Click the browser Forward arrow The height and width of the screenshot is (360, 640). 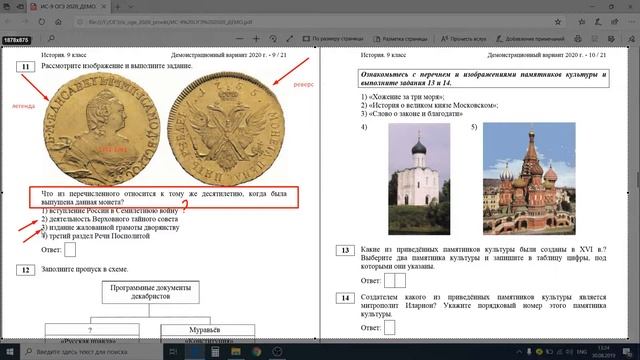pos(25,22)
